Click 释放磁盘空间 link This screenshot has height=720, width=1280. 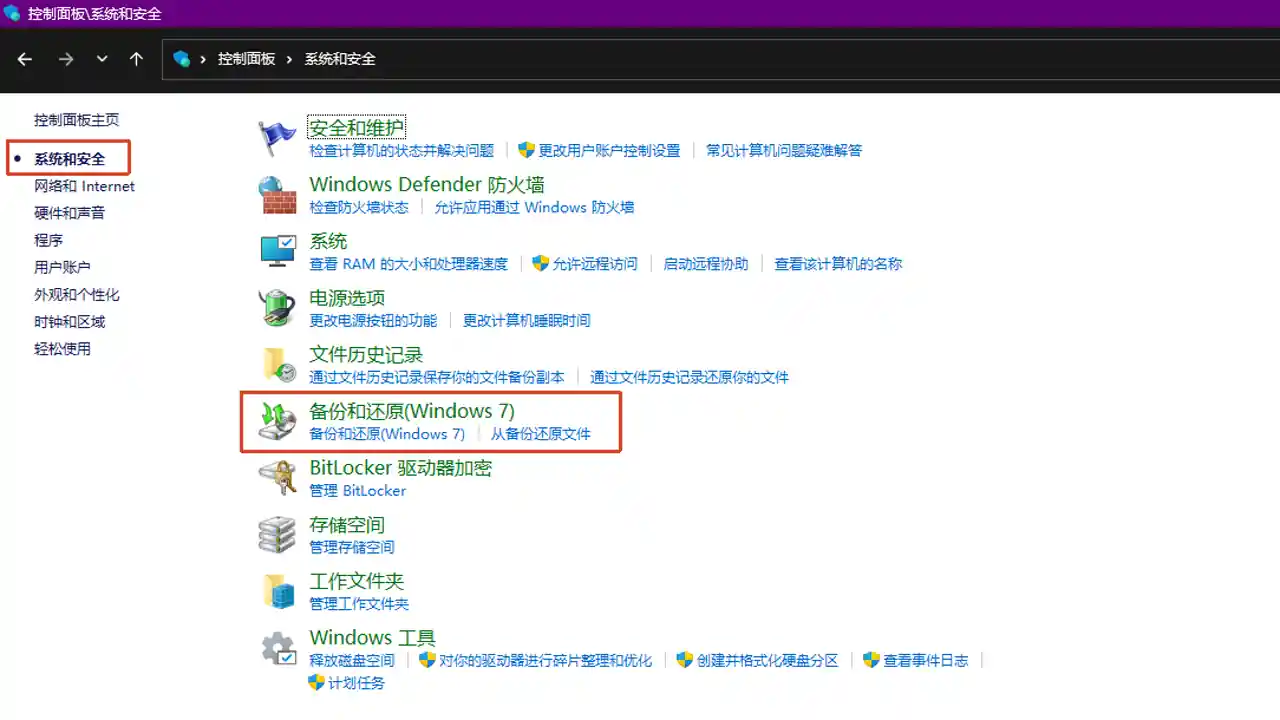tap(352, 661)
